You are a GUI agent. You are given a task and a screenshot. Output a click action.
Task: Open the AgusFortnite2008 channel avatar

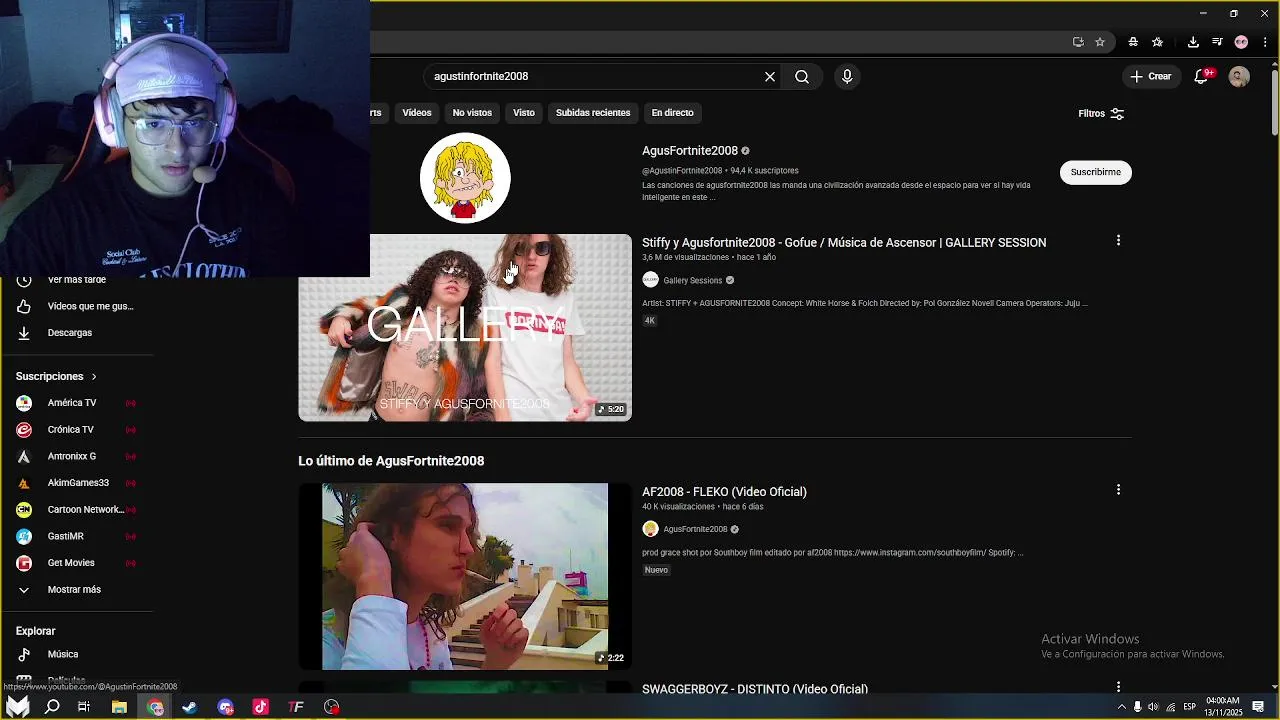[x=465, y=178]
